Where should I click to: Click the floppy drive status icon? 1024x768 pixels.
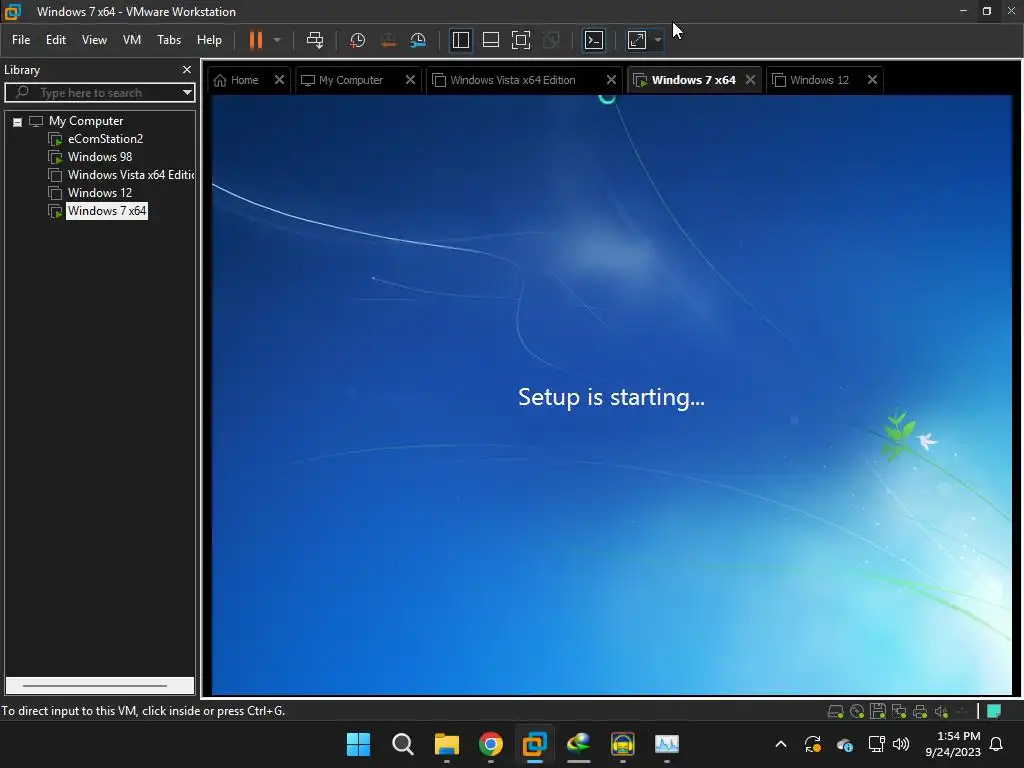pyautogui.click(x=878, y=711)
